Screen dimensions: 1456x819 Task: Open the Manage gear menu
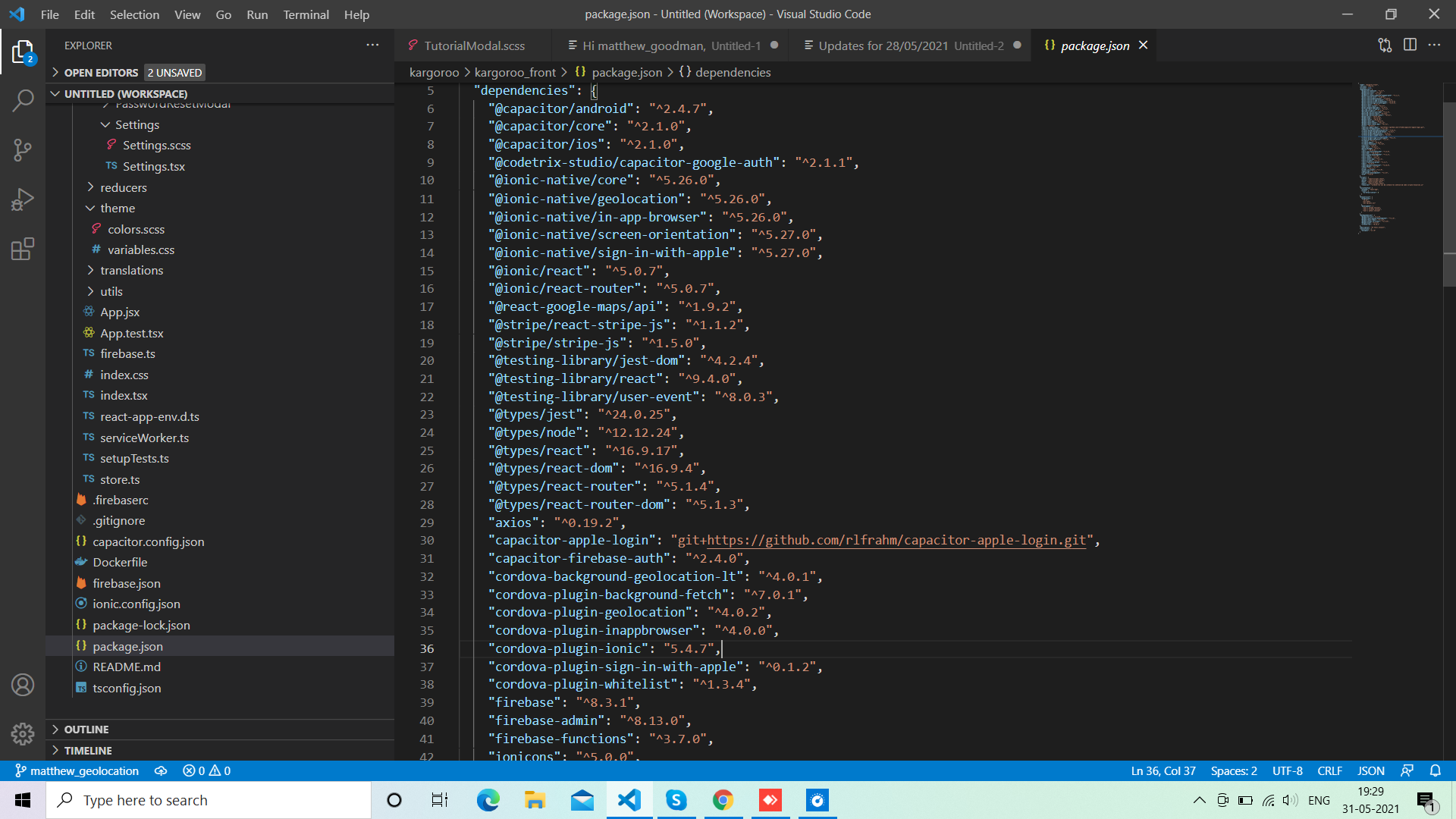tap(23, 734)
